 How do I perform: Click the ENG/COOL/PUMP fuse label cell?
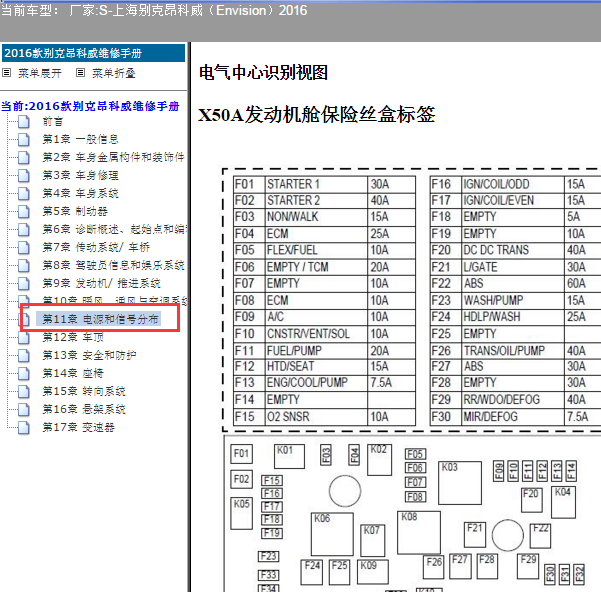point(316,383)
